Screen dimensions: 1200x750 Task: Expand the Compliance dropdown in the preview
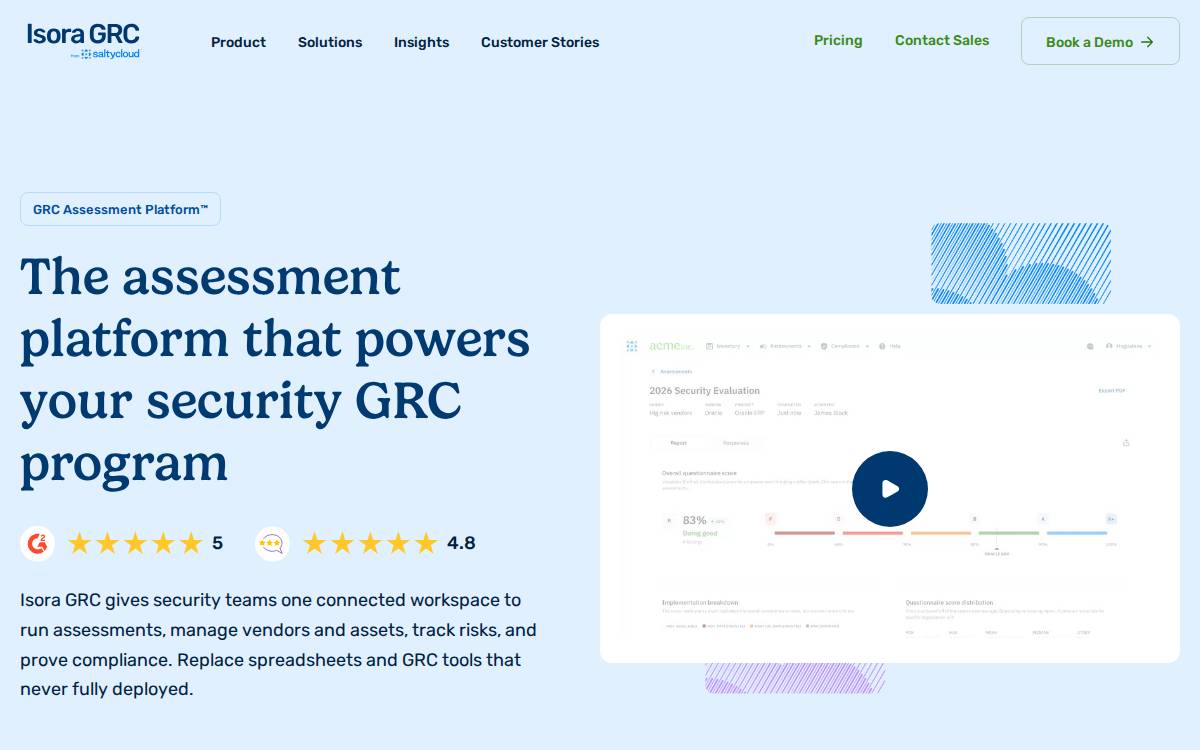coord(845,346)
